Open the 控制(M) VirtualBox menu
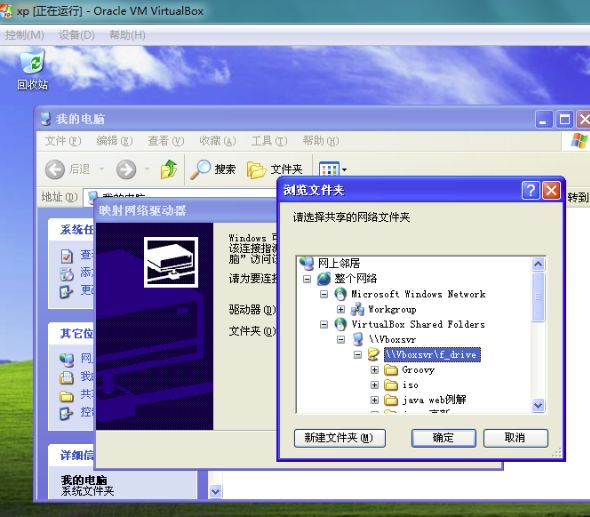The width and height of the screenshot is (590, 517). click(24, 35)
